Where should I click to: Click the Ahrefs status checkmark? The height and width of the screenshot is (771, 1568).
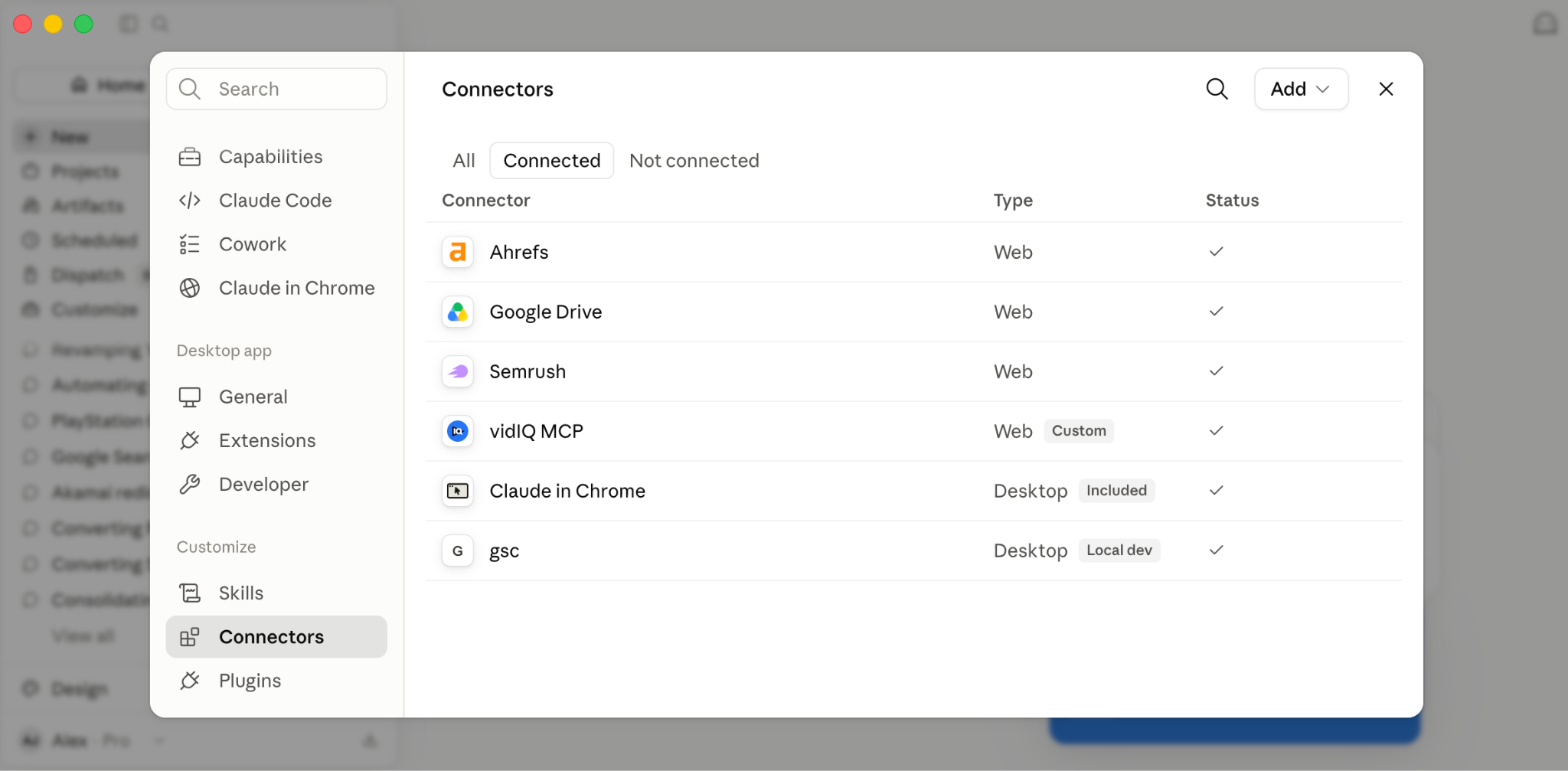click(1216, 251)
